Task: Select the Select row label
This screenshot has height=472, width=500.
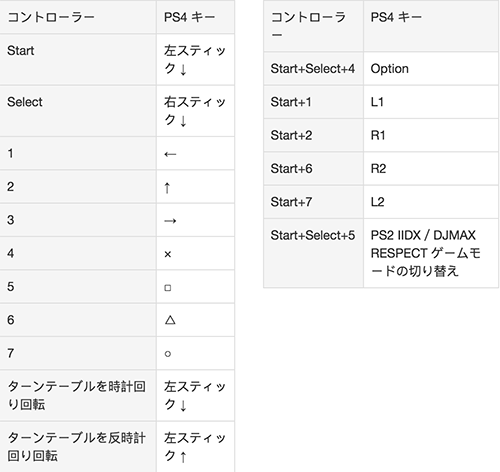Action: pos(25,102)
